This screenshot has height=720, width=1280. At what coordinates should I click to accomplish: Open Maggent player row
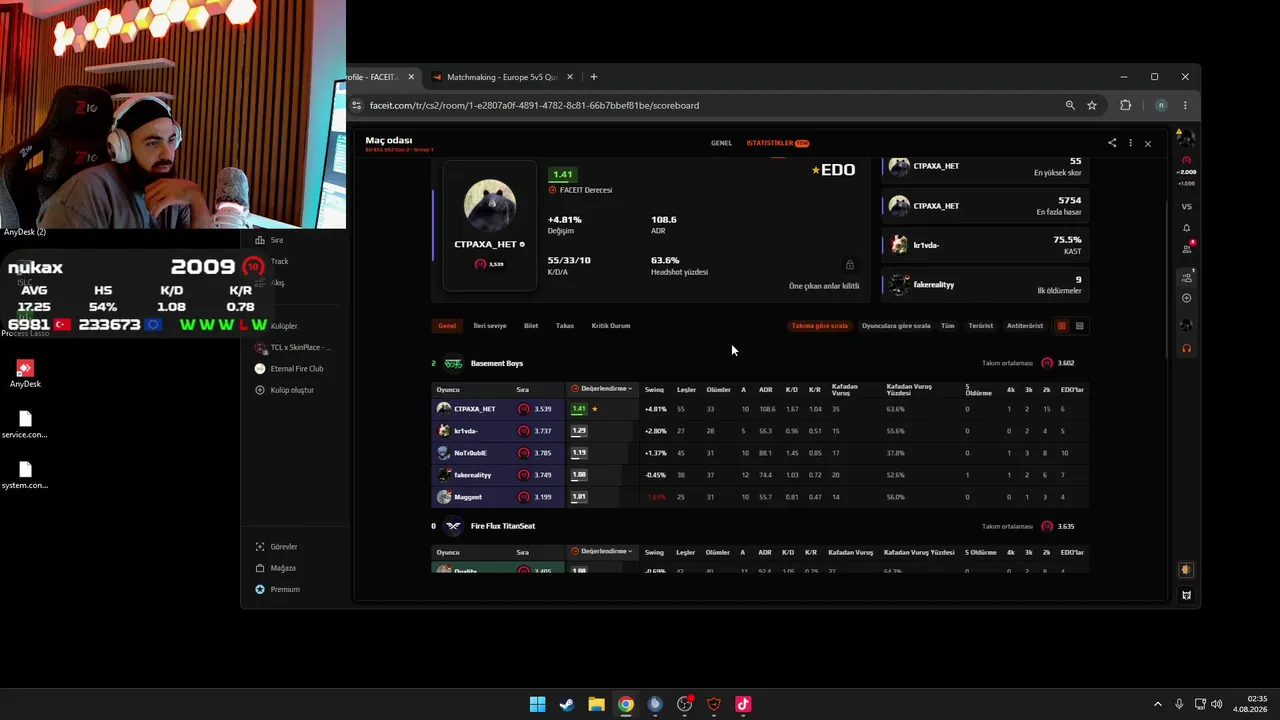click(x=760, y=497)
